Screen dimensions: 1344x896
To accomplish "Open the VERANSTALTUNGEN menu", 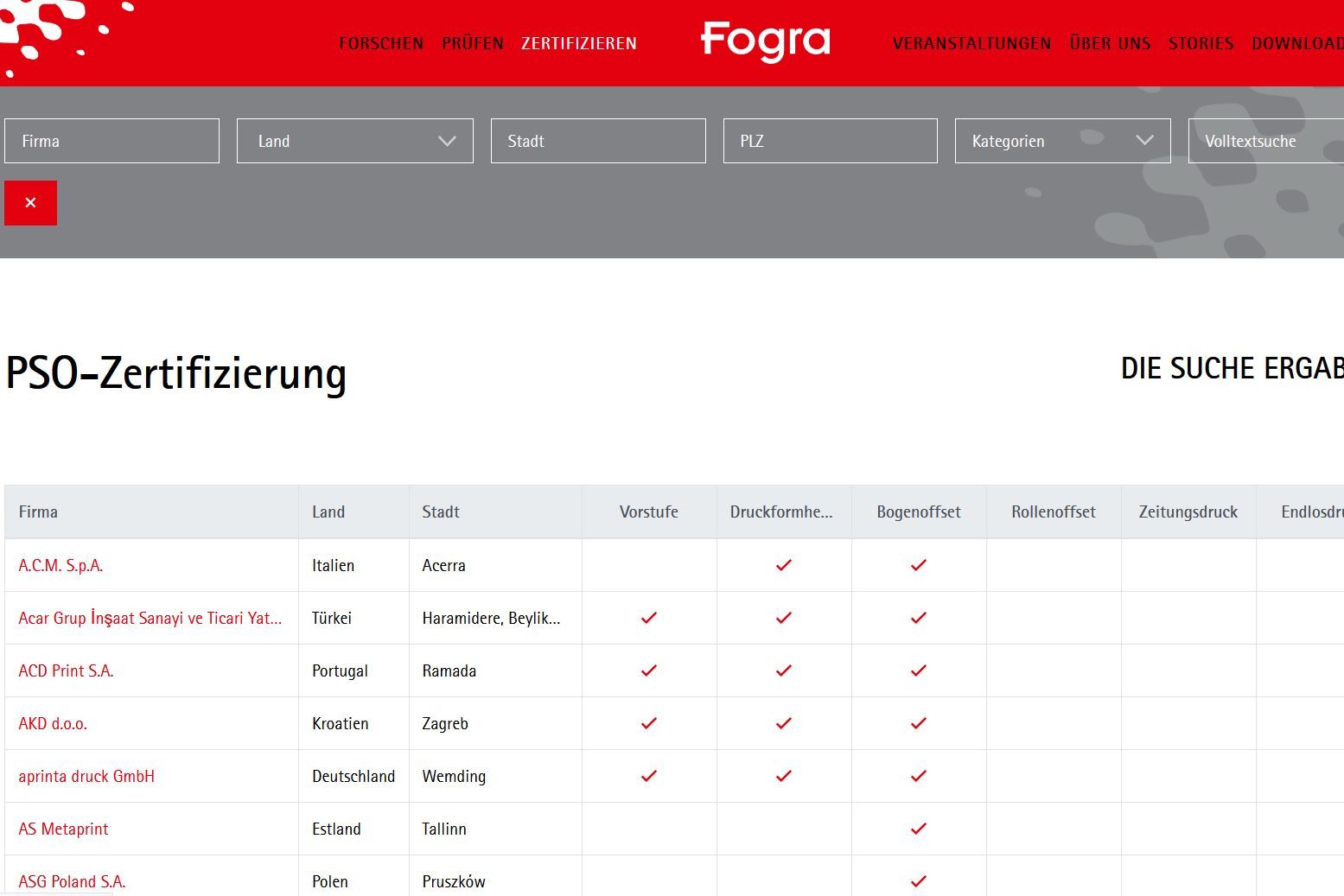I will pyautogui.click(x=972, y=43).
